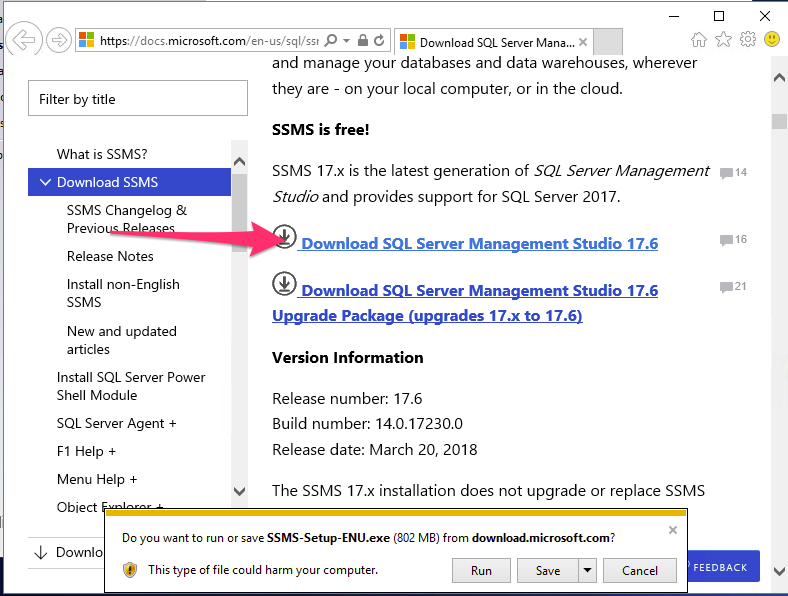Click the page scrollbar down arrow

point(779,571)
